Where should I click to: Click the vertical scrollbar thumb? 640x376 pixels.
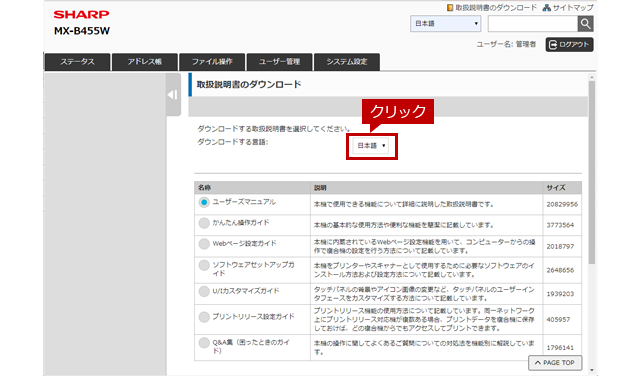click(x=591, y=172)
